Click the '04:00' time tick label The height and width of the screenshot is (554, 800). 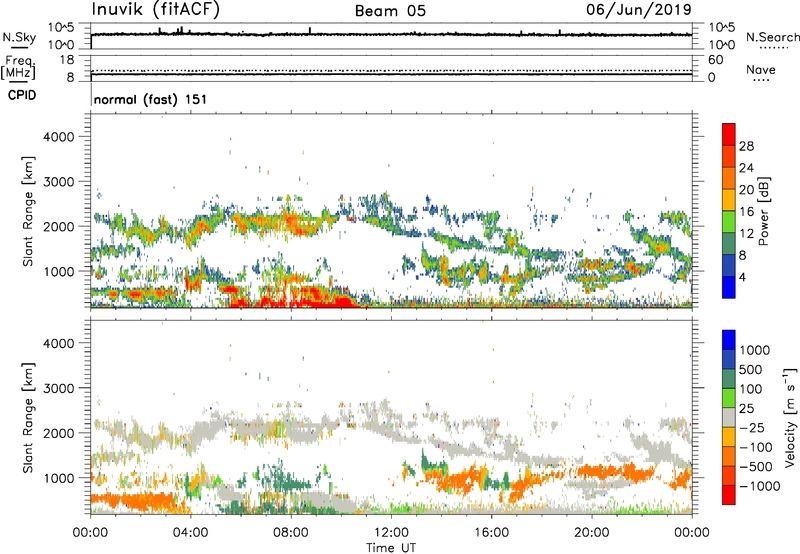point(190,533)
